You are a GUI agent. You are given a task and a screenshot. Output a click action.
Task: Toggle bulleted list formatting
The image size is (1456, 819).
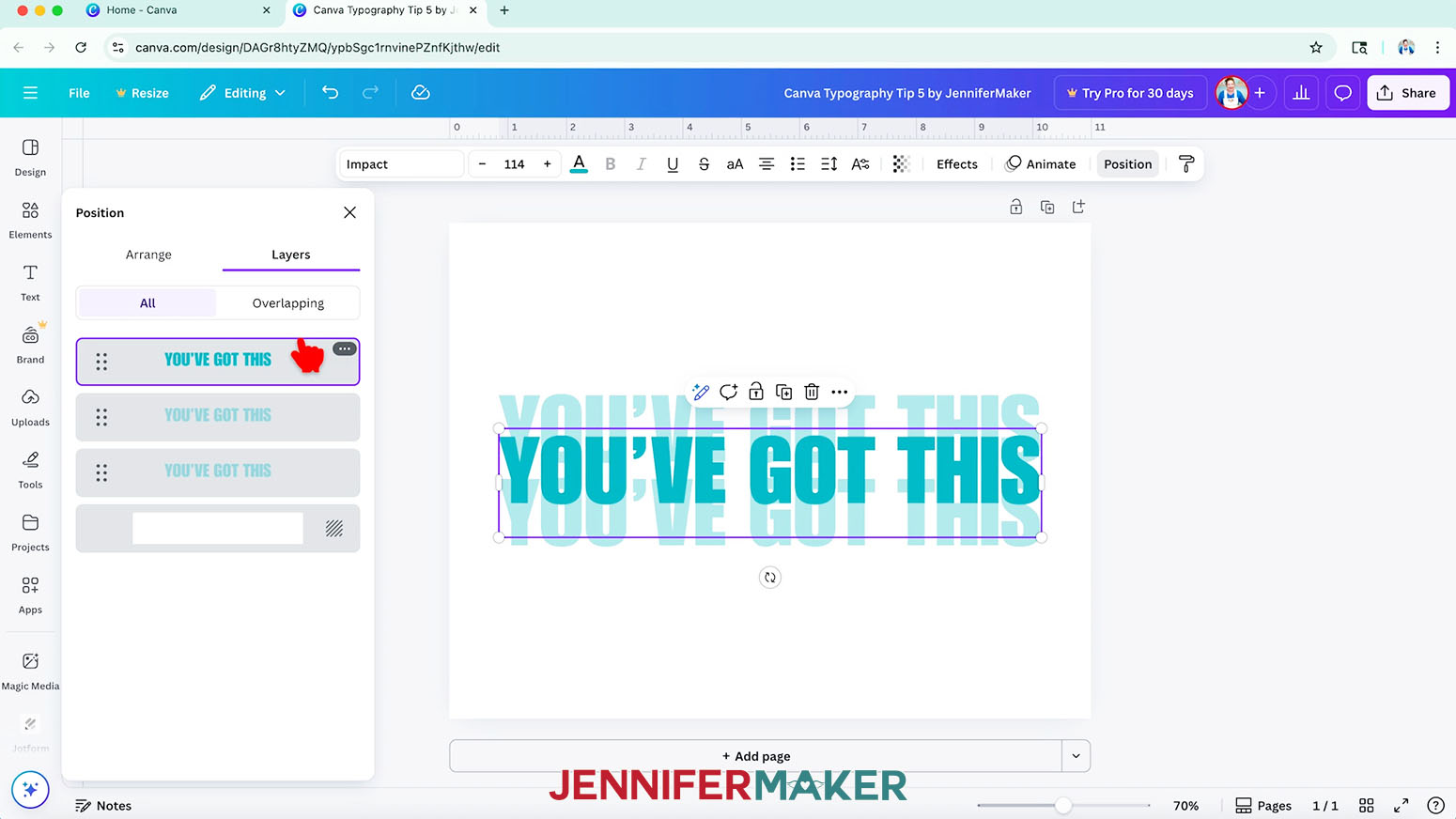[x=798, y=164]
